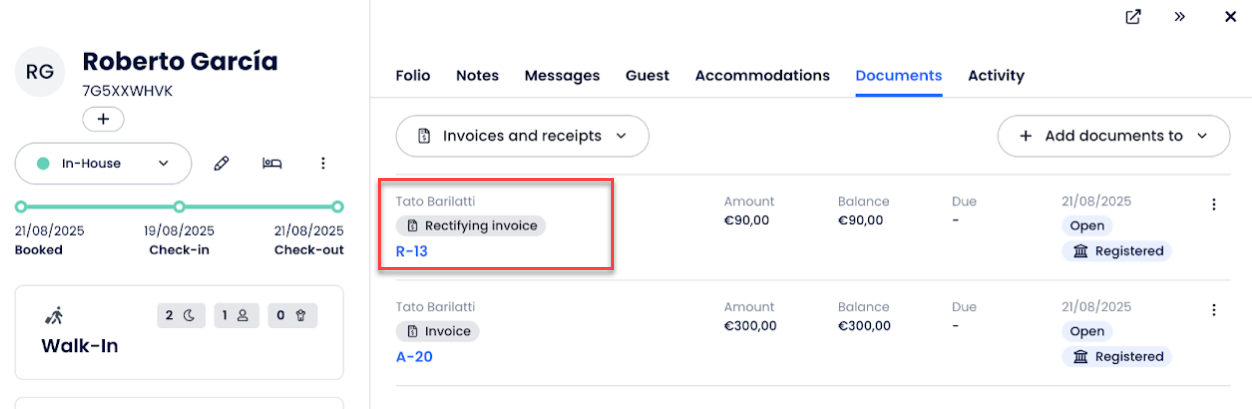
Task: Click the Check-in point on timeline
Action: point(179,207)
